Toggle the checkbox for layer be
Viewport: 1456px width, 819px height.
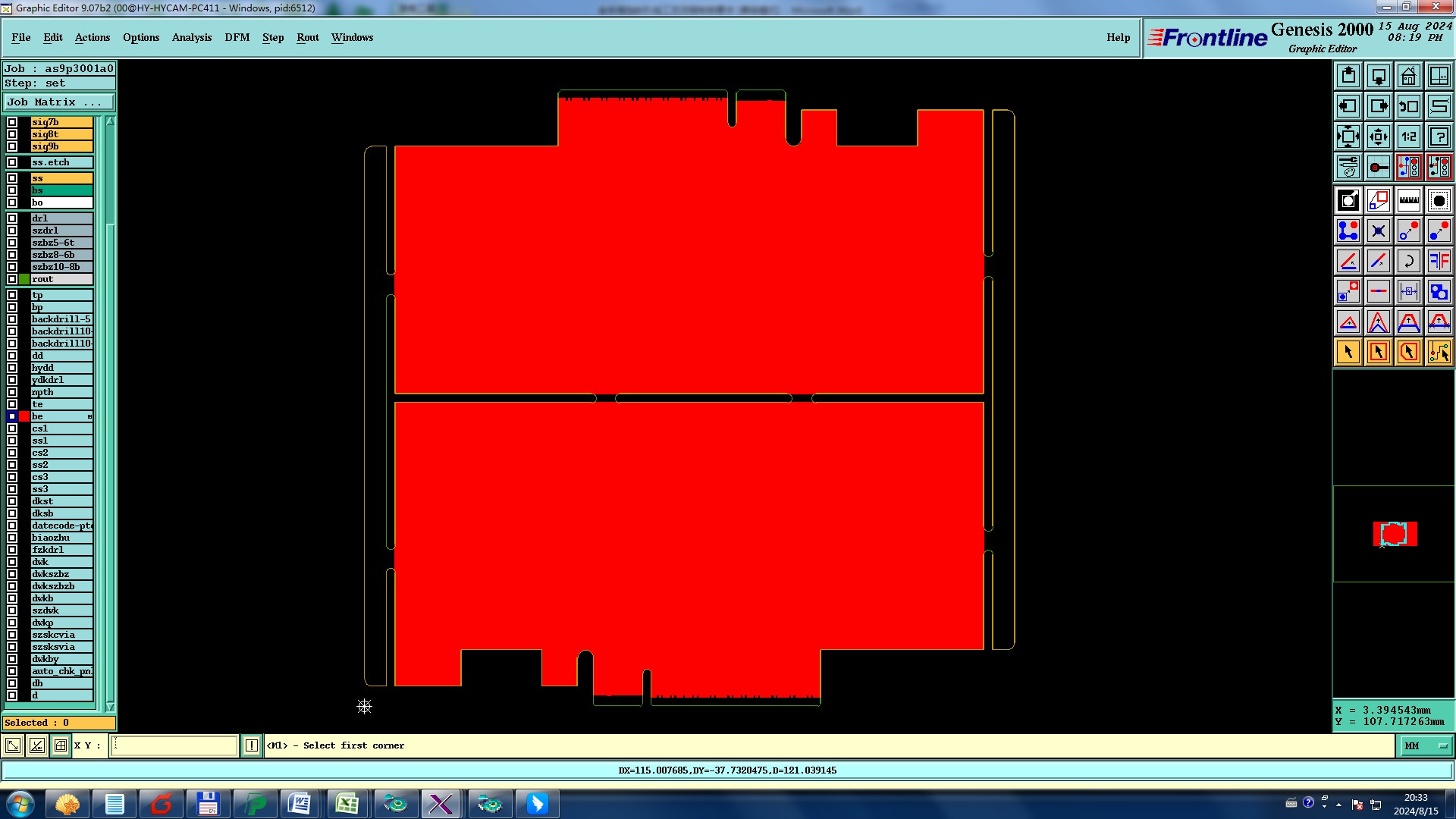[x=12, y=416]
